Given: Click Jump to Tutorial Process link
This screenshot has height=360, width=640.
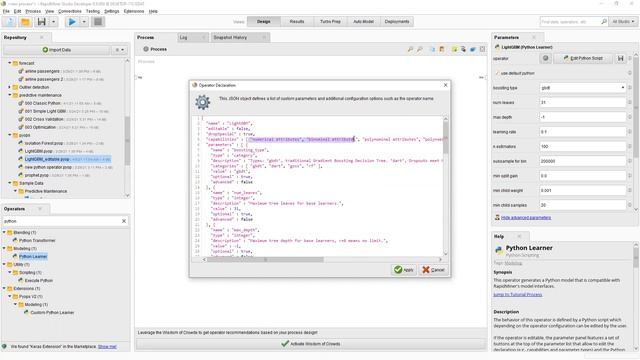Looking at the screenshot, I should coord(518,294).
